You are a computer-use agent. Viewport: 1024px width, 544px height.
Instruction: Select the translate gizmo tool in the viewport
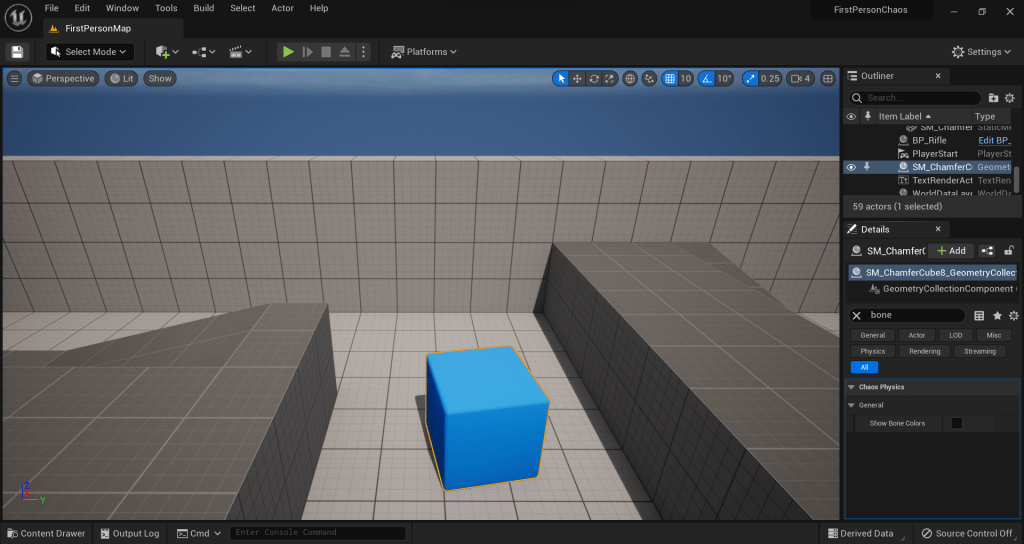577,78
